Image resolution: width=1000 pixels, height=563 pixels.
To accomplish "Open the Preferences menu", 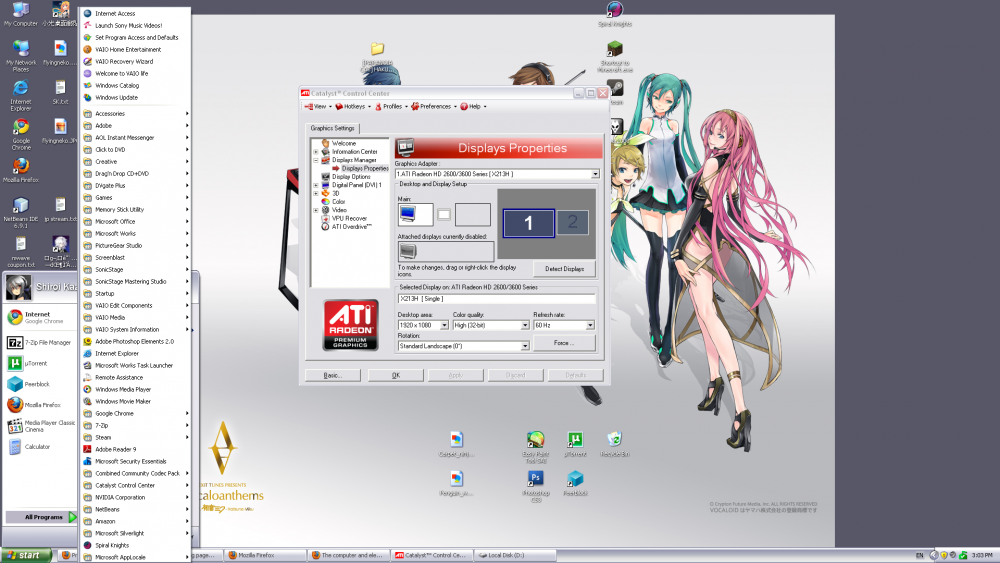I will [x=434, y=106].
